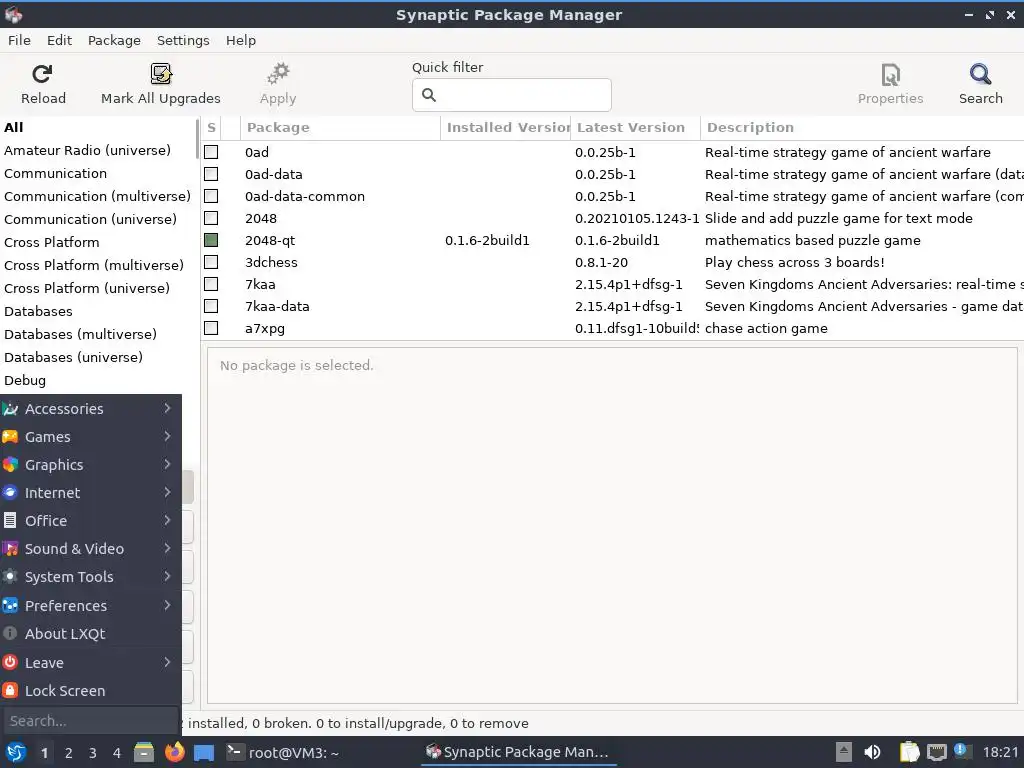Mark checkbox for 3dchess package
The image size is (1024, 768).
[x=211, y=262]
